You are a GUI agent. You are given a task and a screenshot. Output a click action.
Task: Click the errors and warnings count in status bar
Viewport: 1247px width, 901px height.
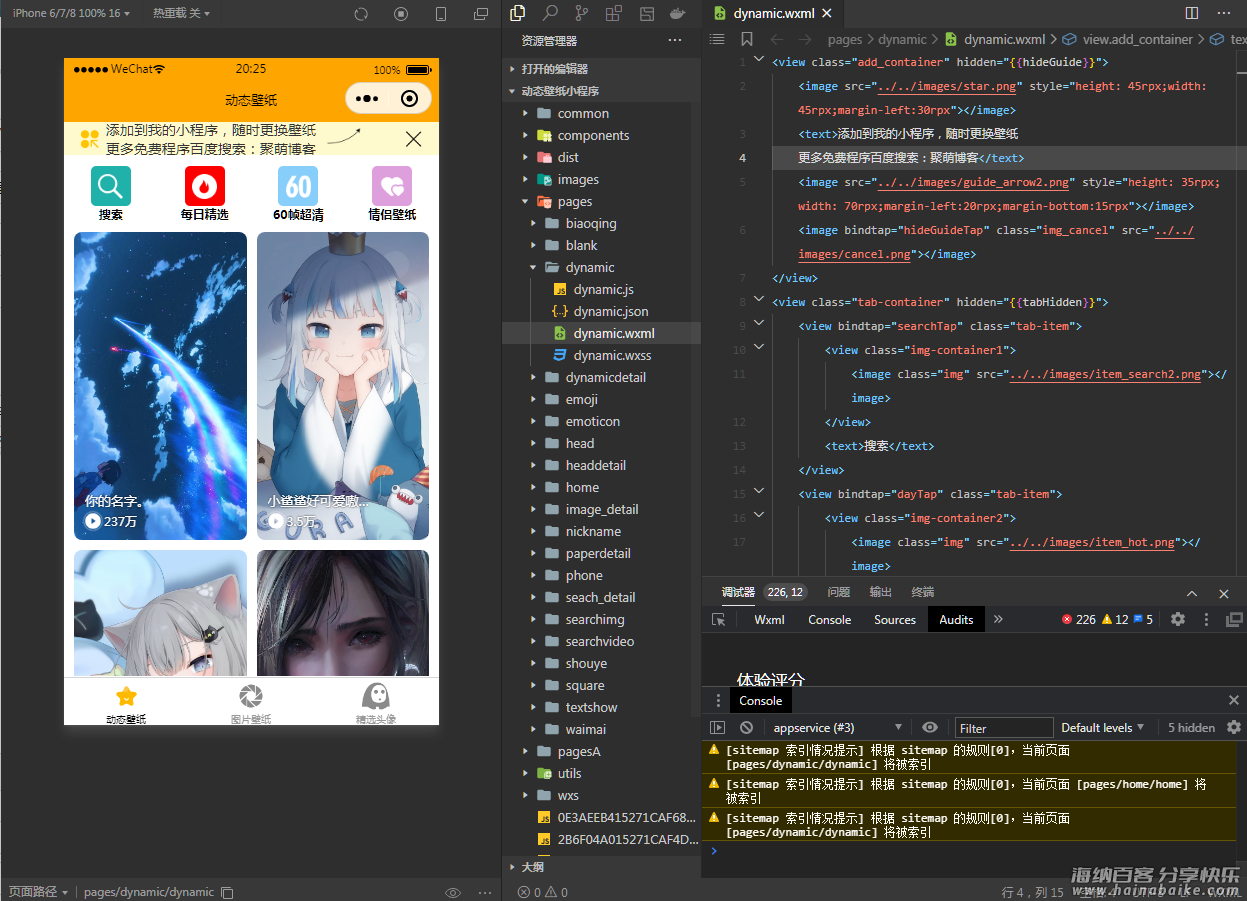point(542,892)
